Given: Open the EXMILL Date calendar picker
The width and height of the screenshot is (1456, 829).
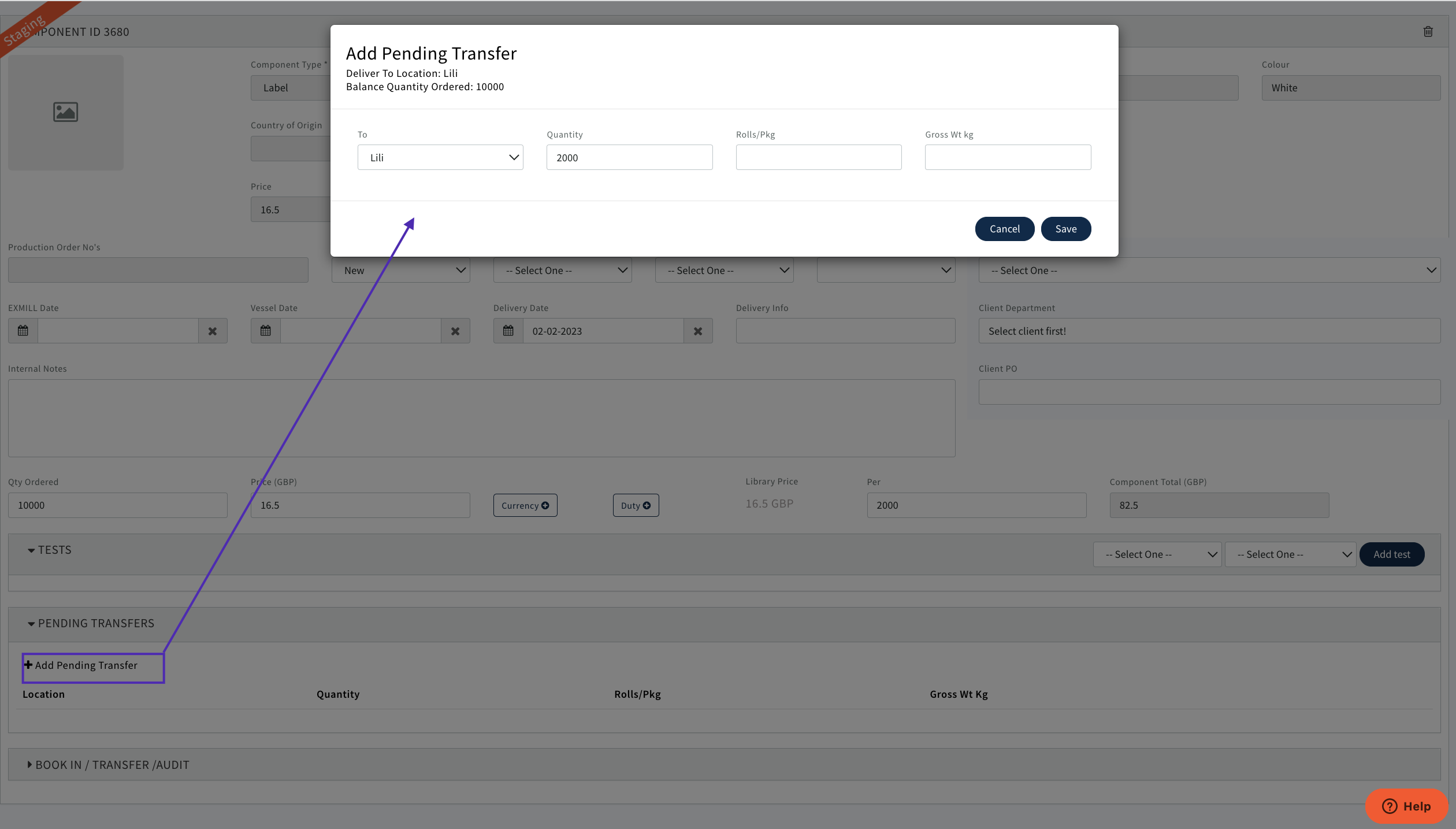Looking at the screenshot, I should pos(23,330).
